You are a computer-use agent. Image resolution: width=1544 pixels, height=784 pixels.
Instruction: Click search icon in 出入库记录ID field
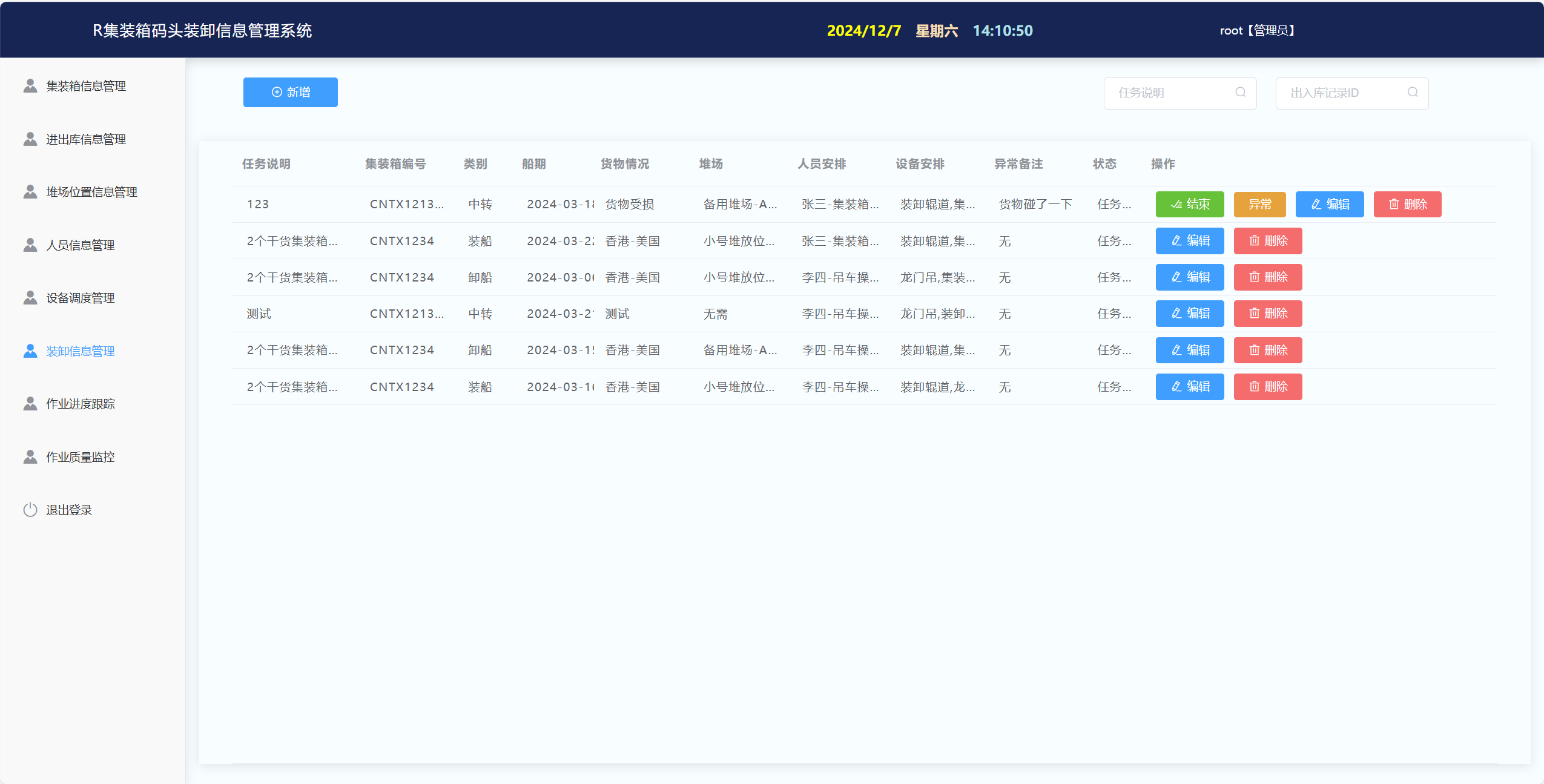click(1412, 92)
